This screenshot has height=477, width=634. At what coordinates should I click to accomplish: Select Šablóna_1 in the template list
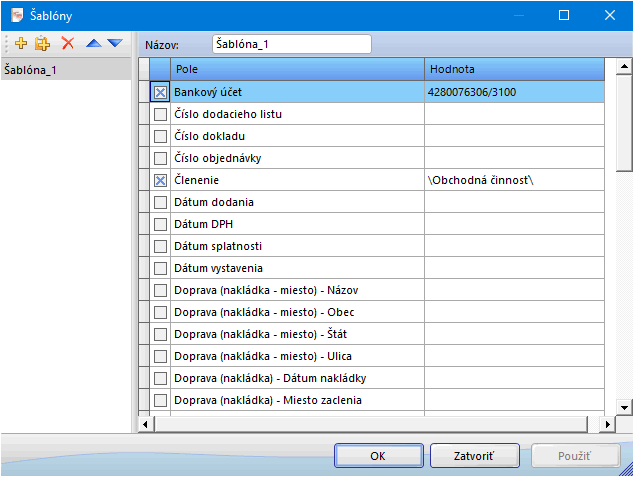(31, 70)
